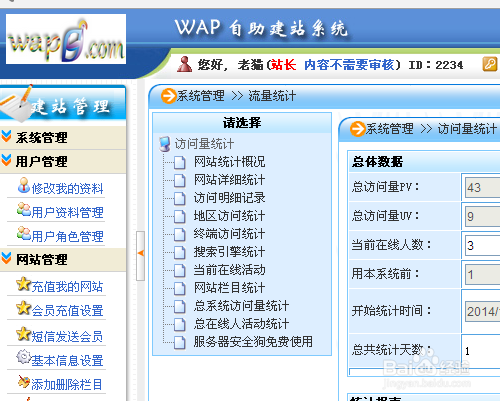The width and height of the screenshot is (500, 401).
Task: Open 访问明细记录 tree item
Action: pos(229,198)
